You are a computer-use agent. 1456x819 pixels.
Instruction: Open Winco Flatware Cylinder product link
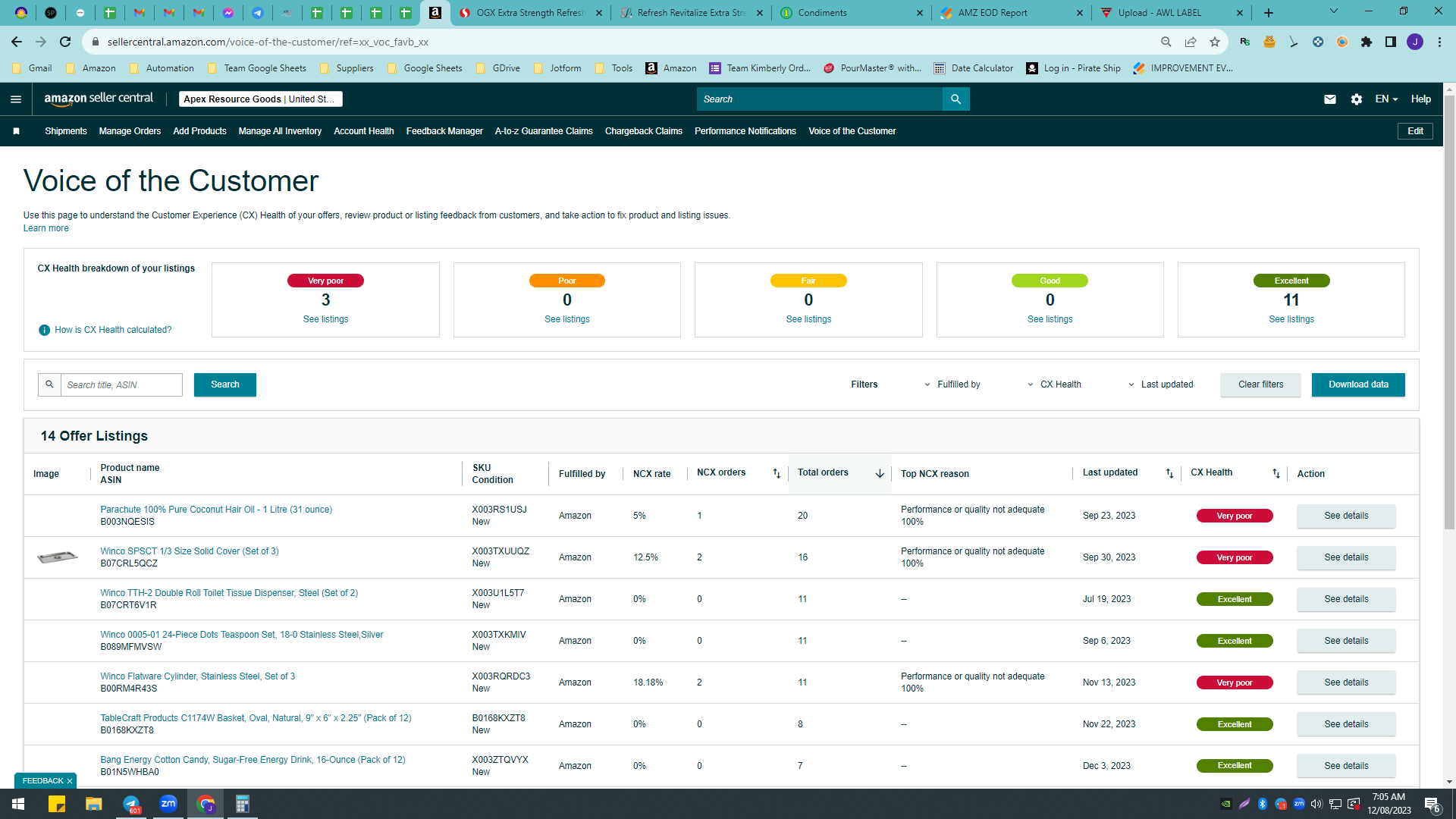pos(198,676)
